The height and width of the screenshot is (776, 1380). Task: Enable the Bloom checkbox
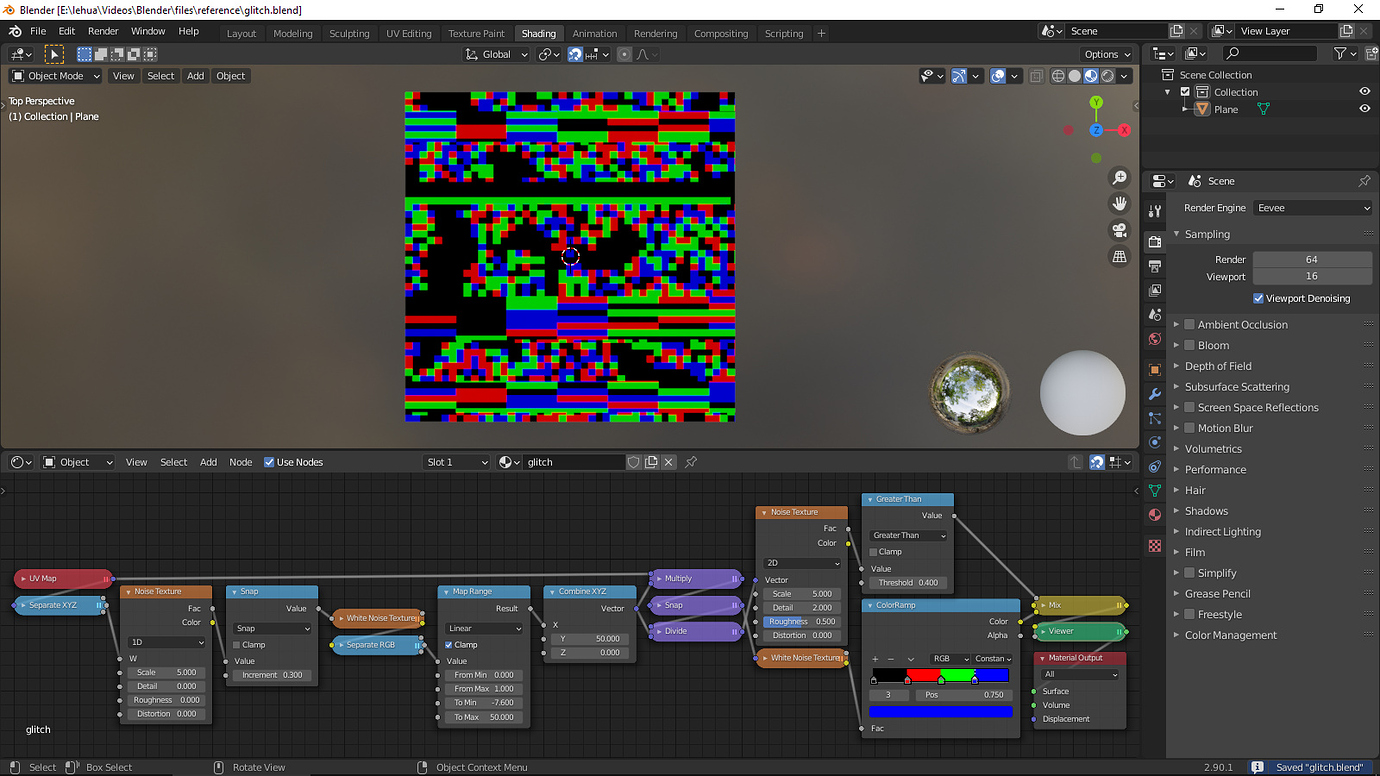1190,344
